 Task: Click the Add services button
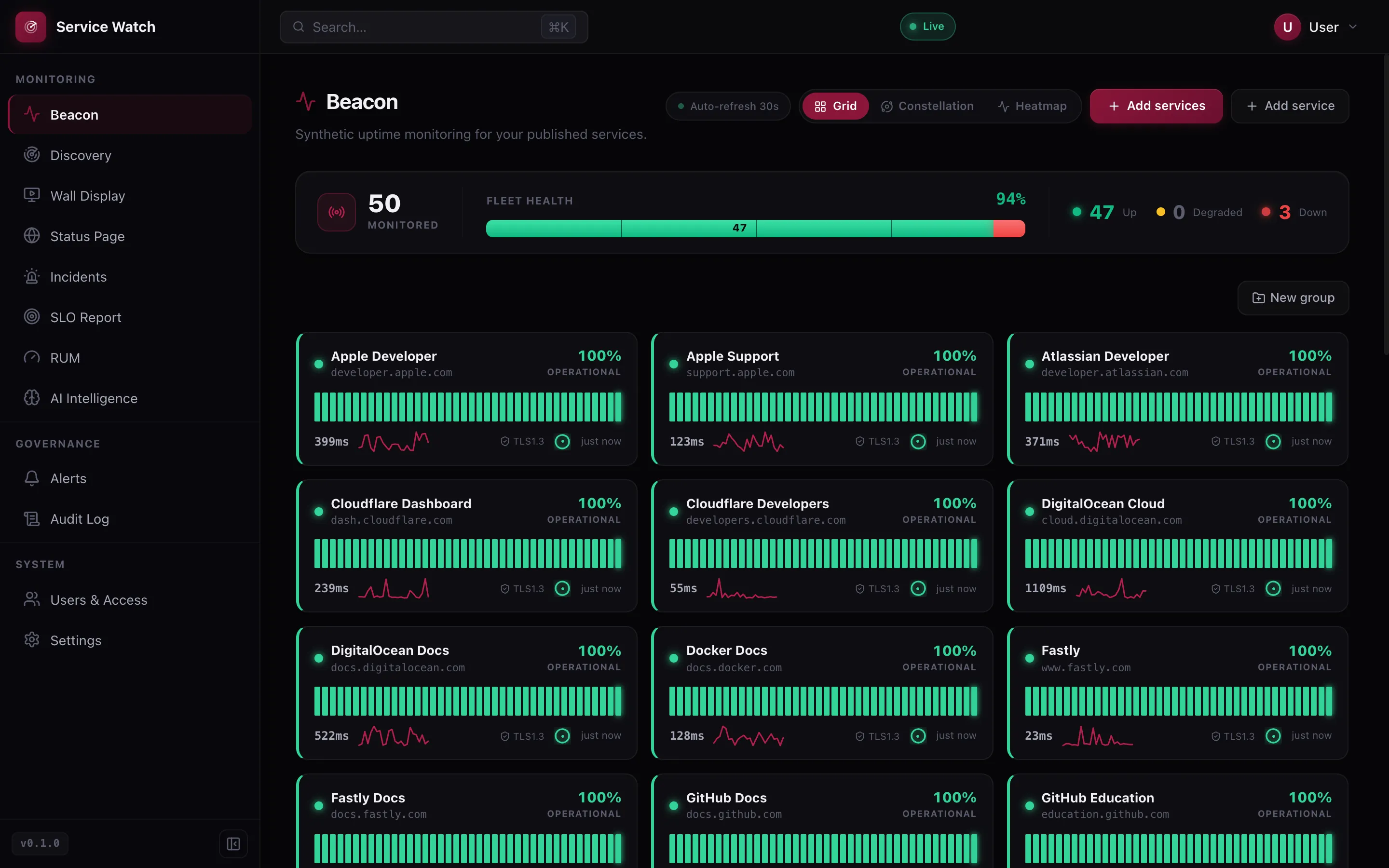1156,106
